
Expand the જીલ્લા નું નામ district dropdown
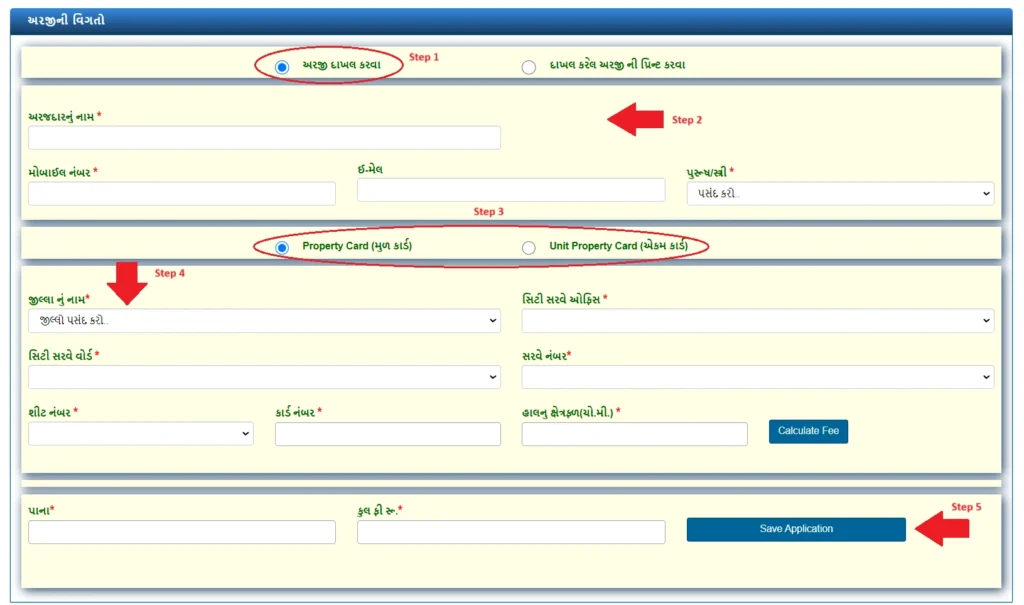pos(264,321)
